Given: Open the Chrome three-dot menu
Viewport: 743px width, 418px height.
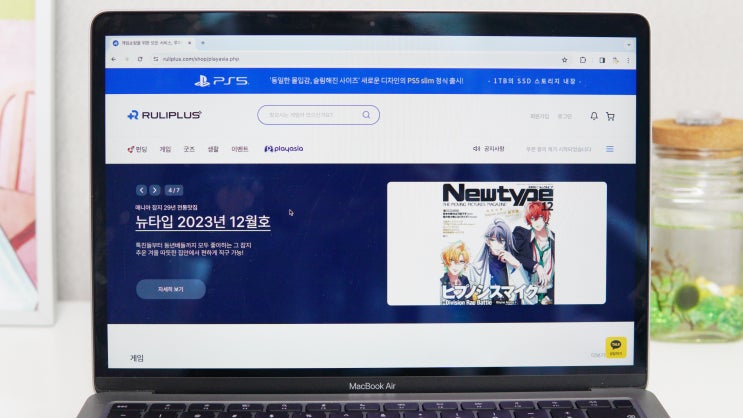Looking at the screenshot, I should pos(628,60).
